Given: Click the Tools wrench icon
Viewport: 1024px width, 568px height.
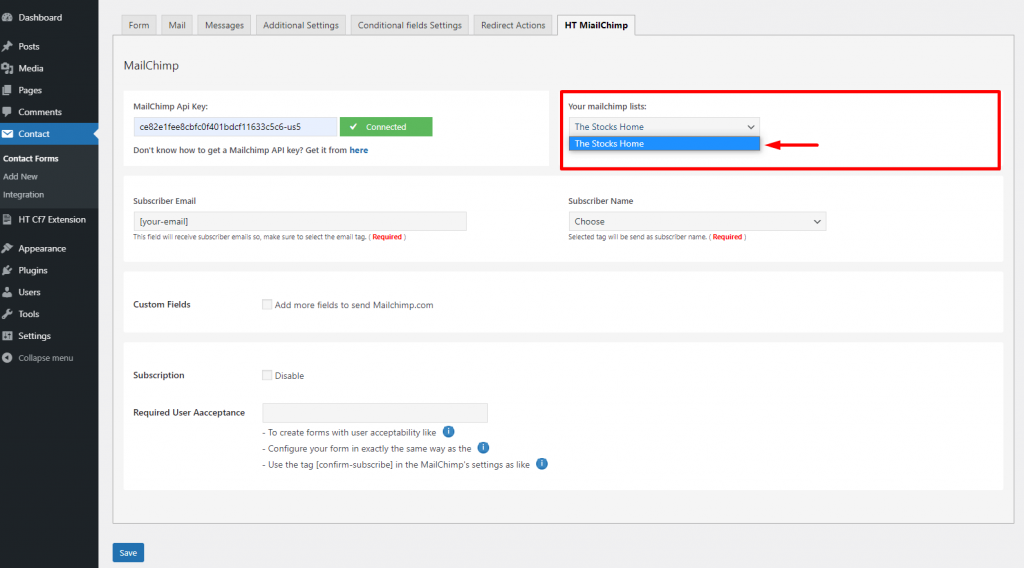Looking at the screenshot, I should 8,314.
